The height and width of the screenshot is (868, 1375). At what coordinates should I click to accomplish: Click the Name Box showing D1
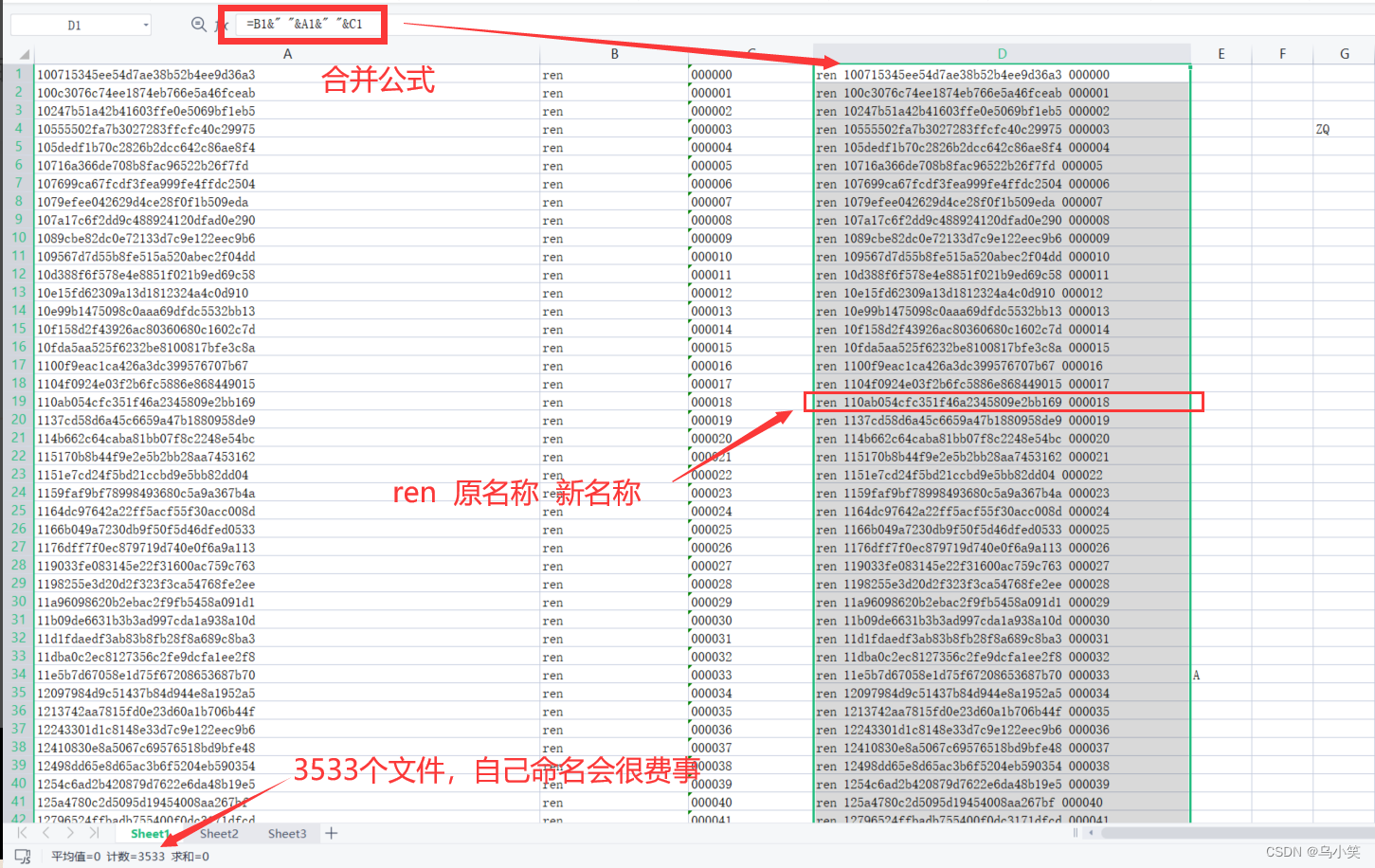pyautogui.click(x=74, y=25)
